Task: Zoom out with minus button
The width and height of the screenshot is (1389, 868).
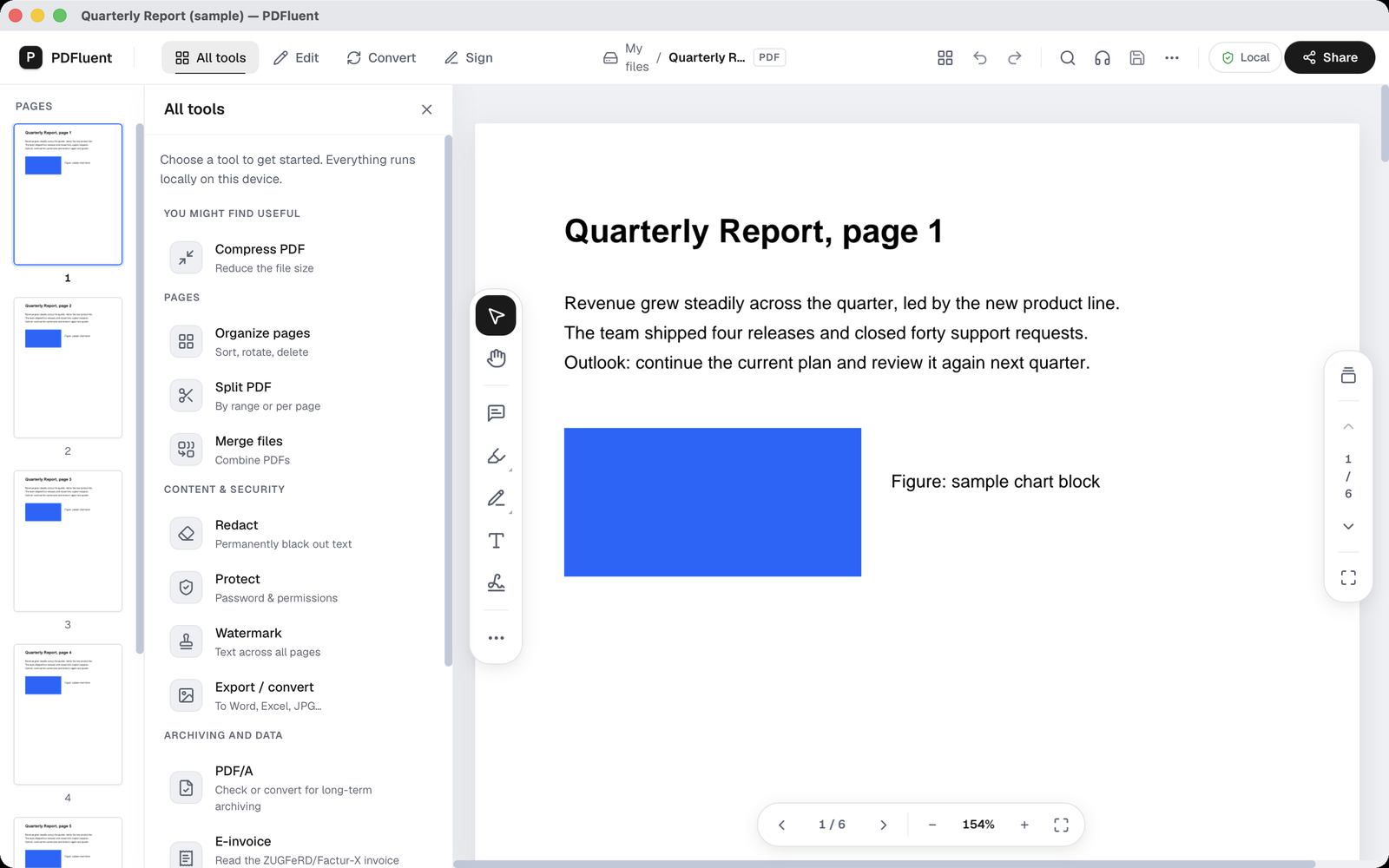Action: tap(932, 825)
